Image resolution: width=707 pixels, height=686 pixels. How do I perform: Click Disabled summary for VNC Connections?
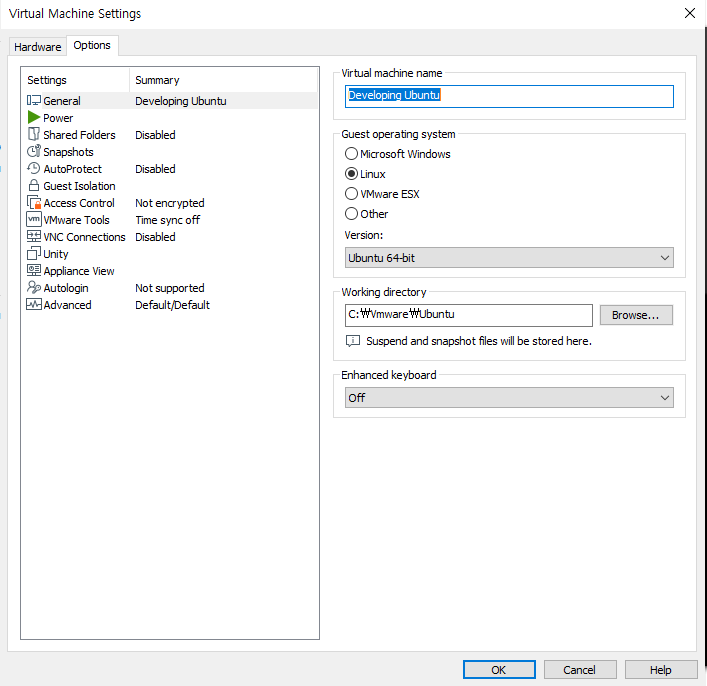(x=155, y=237)
